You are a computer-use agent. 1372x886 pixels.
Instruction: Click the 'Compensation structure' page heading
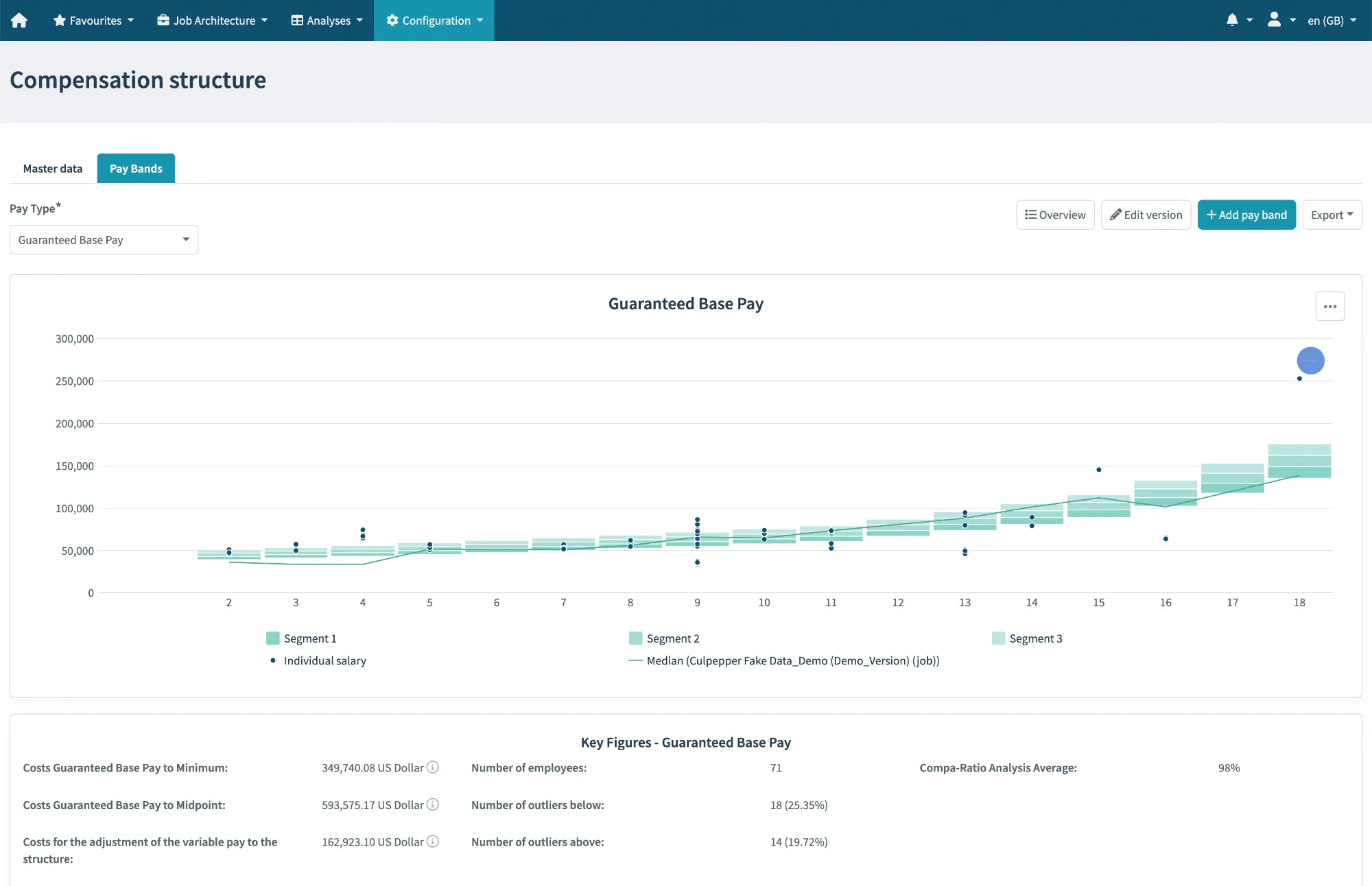coord(138,80)
